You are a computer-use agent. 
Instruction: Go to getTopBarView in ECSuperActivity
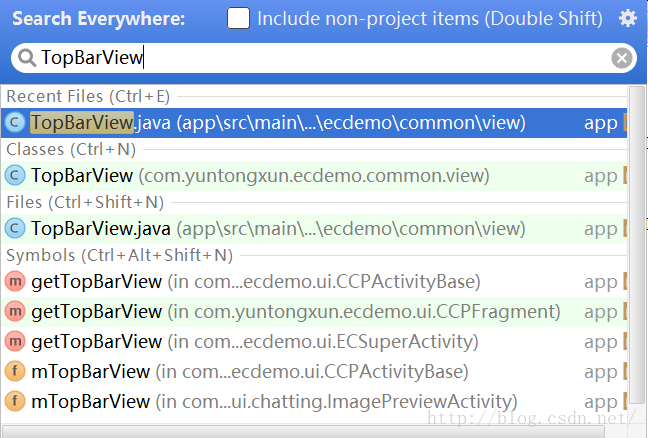click(x=314, y=341)
